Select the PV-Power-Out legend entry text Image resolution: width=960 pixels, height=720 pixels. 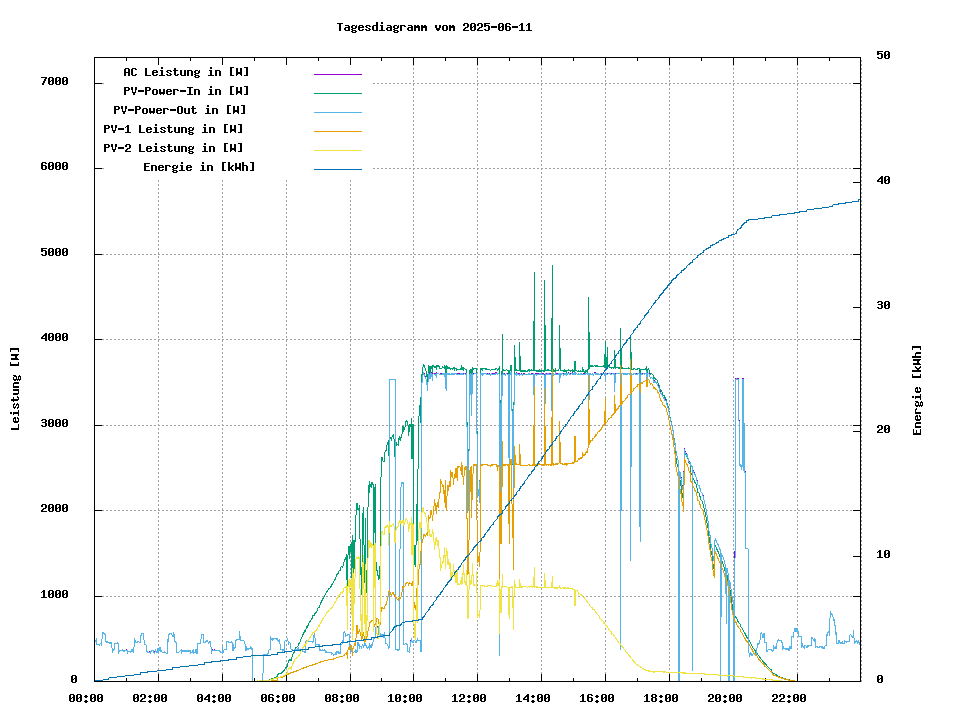pos(179,110)
